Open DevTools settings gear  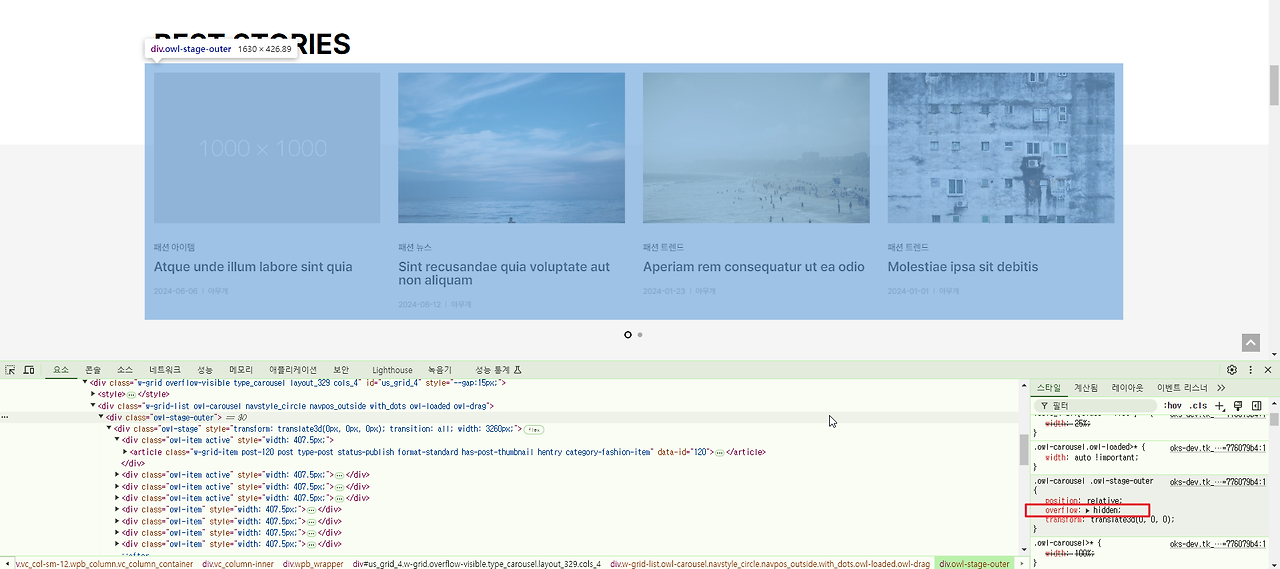point(1232,370)
